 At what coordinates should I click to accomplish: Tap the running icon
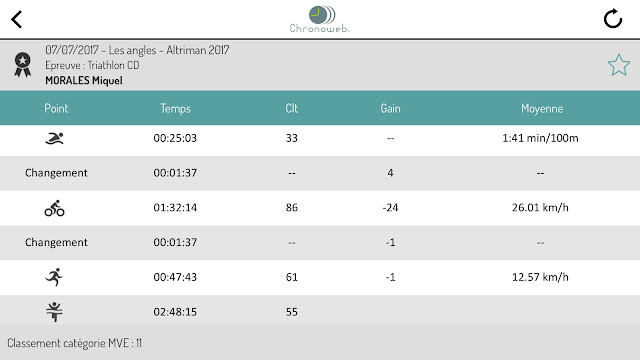point(54,277)
